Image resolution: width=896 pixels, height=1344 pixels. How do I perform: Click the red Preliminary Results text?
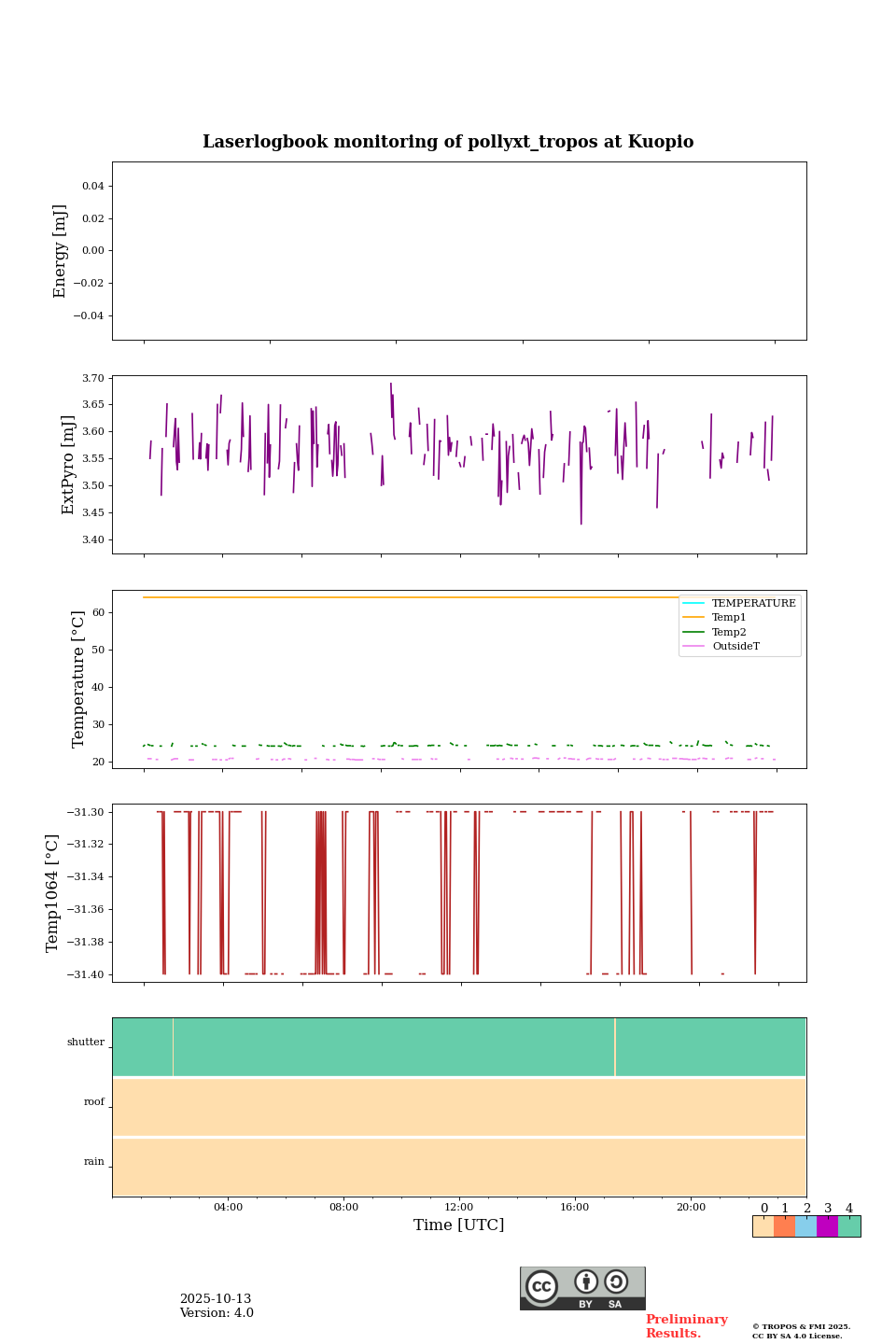tap(686, 1326)
